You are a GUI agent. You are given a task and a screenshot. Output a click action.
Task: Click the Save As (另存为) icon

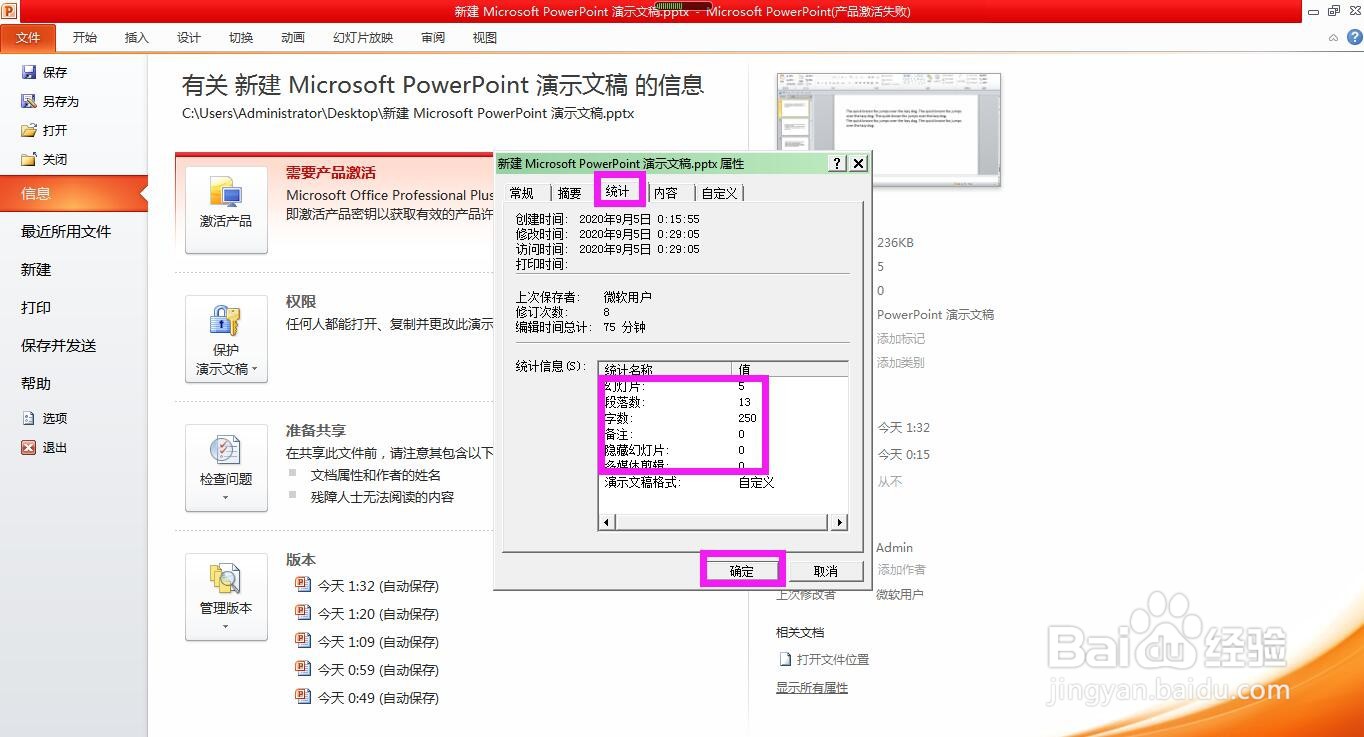point(29,101)
